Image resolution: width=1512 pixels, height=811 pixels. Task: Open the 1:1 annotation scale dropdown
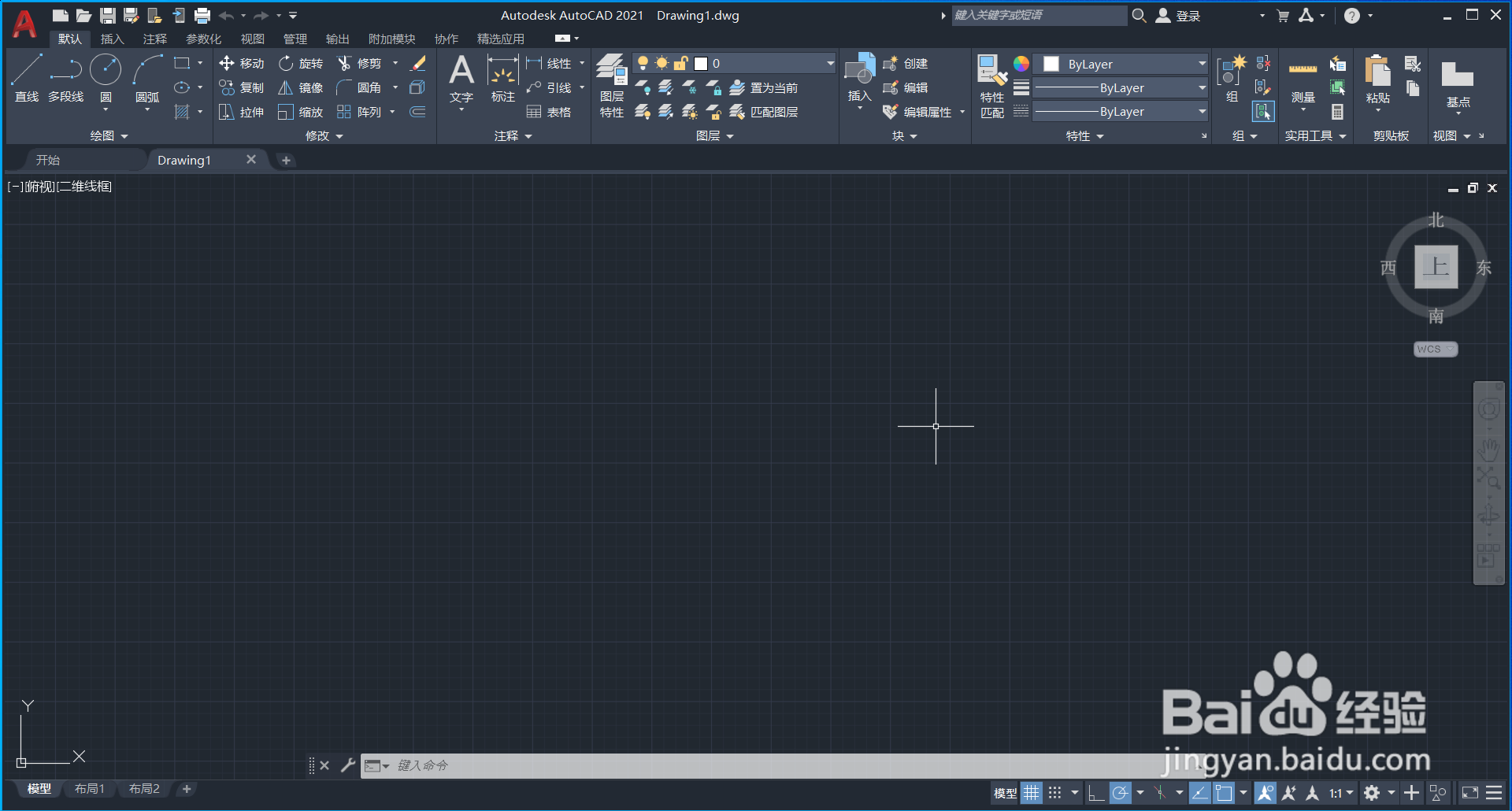(1341, 793)
